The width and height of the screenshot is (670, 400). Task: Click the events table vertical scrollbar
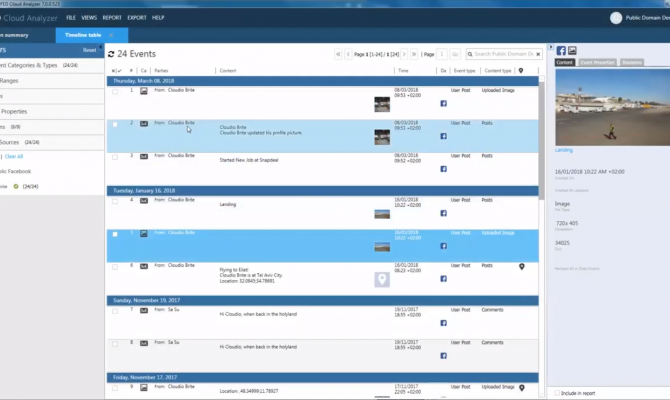pyautogui.click(x=541, y=141)
